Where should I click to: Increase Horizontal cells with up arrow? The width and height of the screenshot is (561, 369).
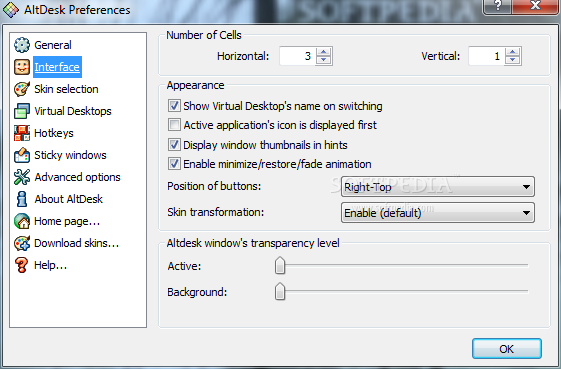point(323,52)
